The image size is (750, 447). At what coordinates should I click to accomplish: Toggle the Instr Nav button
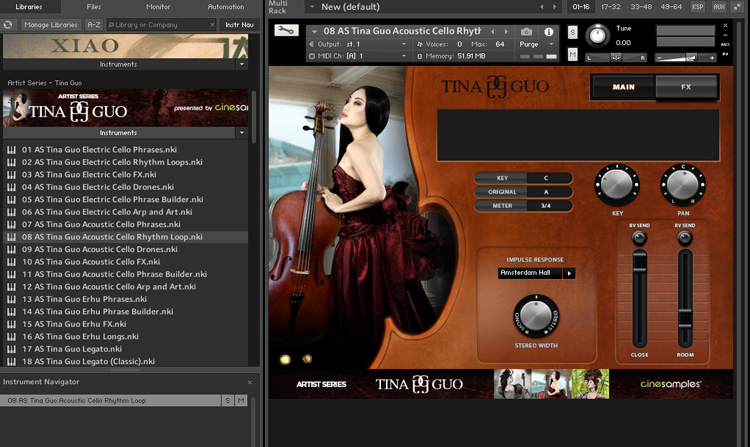click(x=240, y=24)
